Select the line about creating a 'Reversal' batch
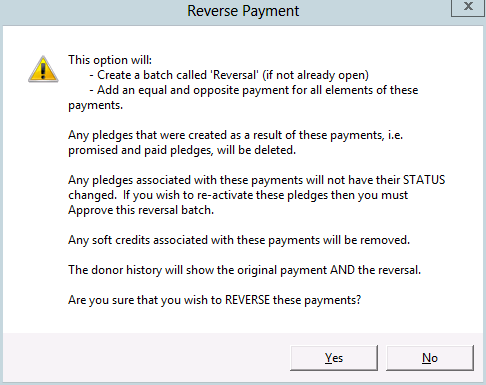Viewport: 486px width, 385px height. [x=229, y=75]
